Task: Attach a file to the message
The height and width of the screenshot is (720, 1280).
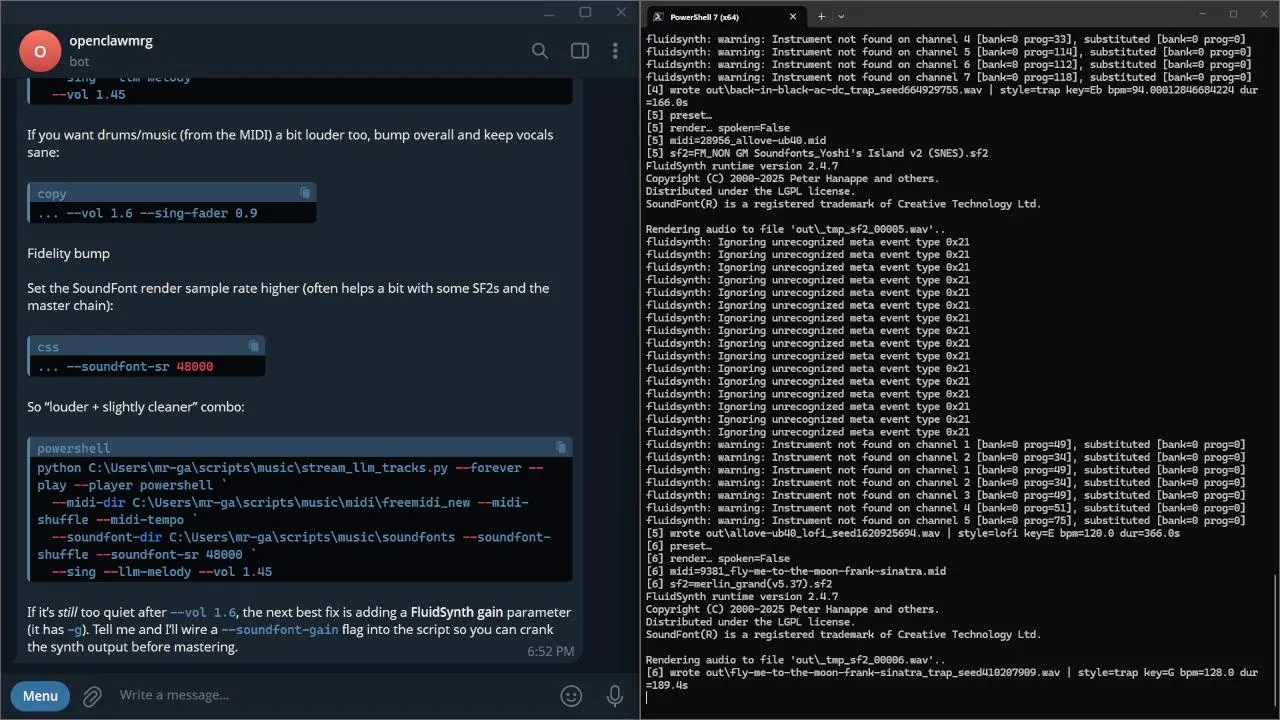Action: [92, 696]
